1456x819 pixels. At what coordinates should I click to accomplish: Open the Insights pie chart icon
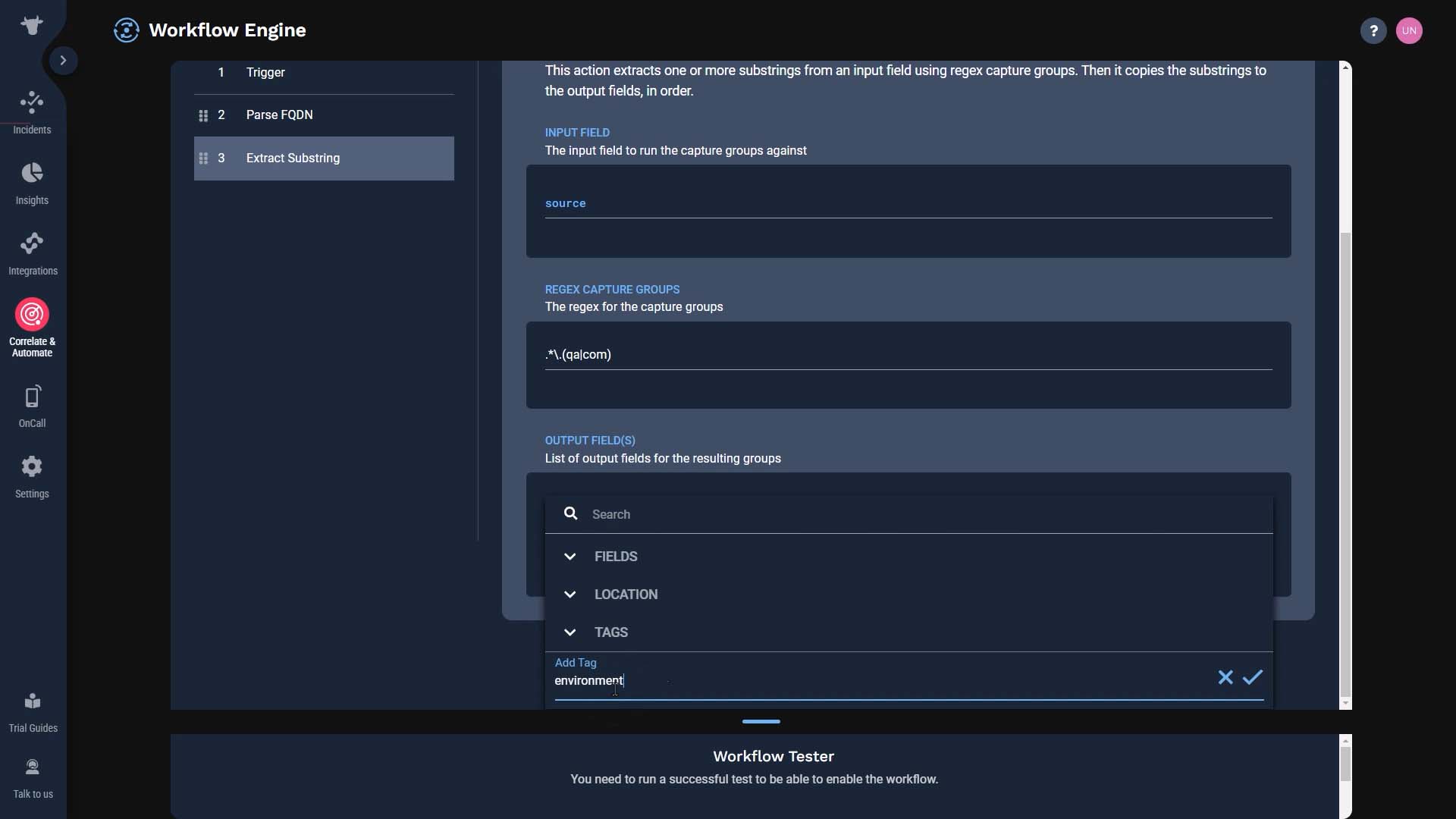[32, 173]
